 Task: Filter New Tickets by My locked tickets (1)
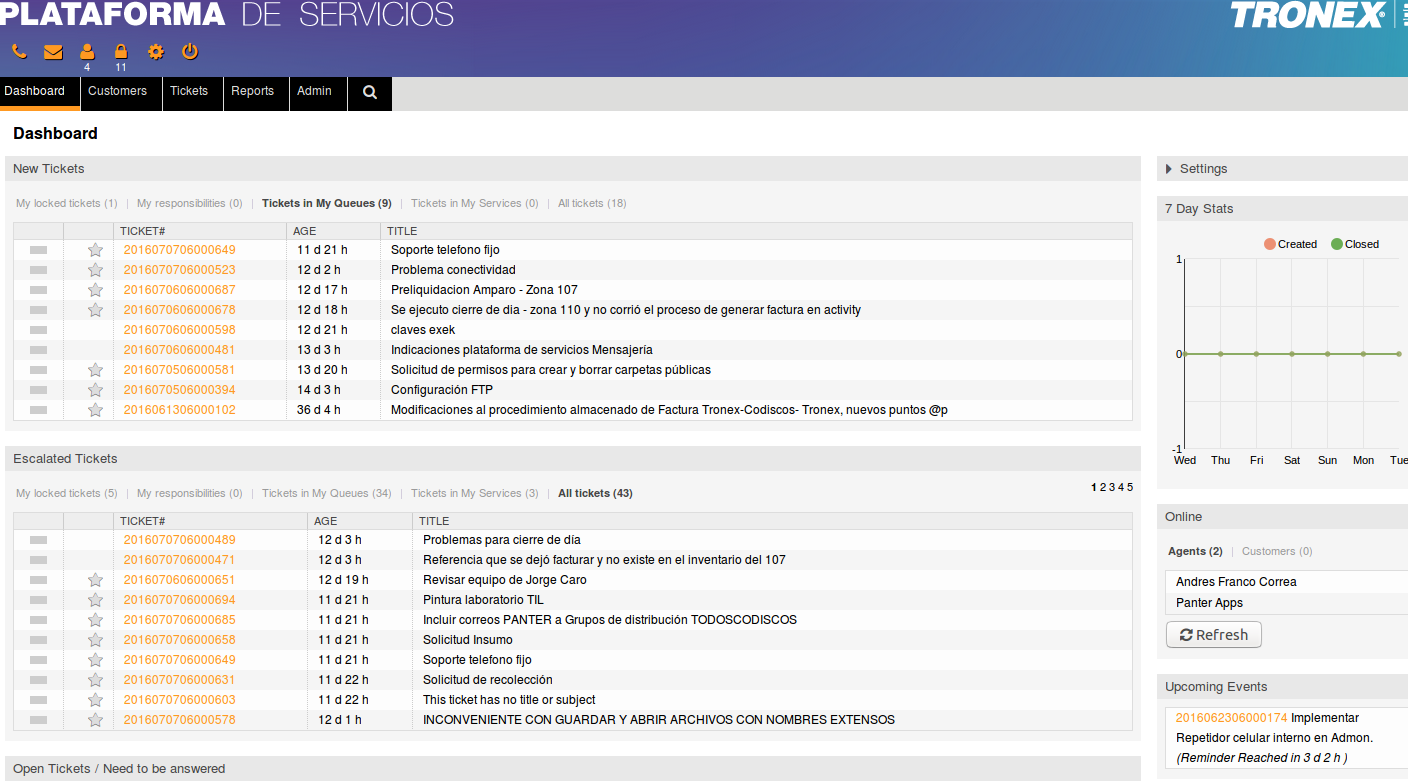click(66, 203)
